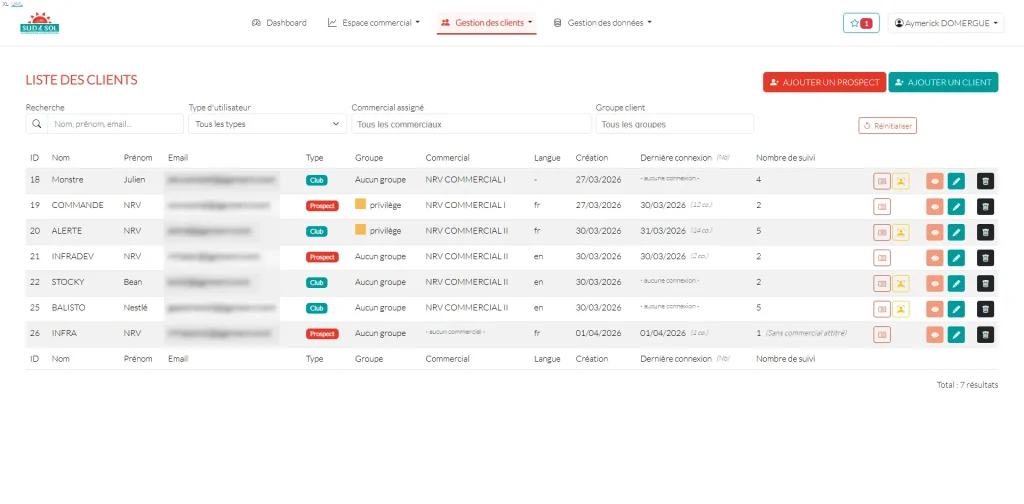View COMMANDE details via eye icon
Viewport: 1024px width, 504px height.
pyautogui.click(x=935, y=206)
